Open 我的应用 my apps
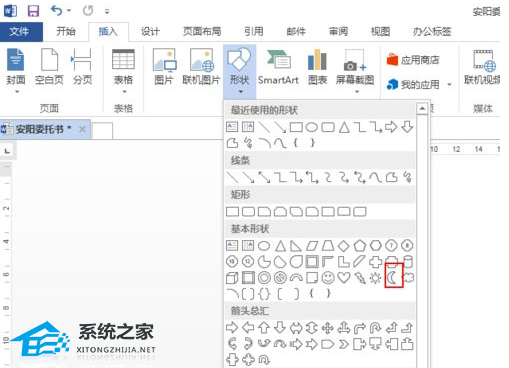This screenshot has width=509, height=368. click(x=413, y=85)
